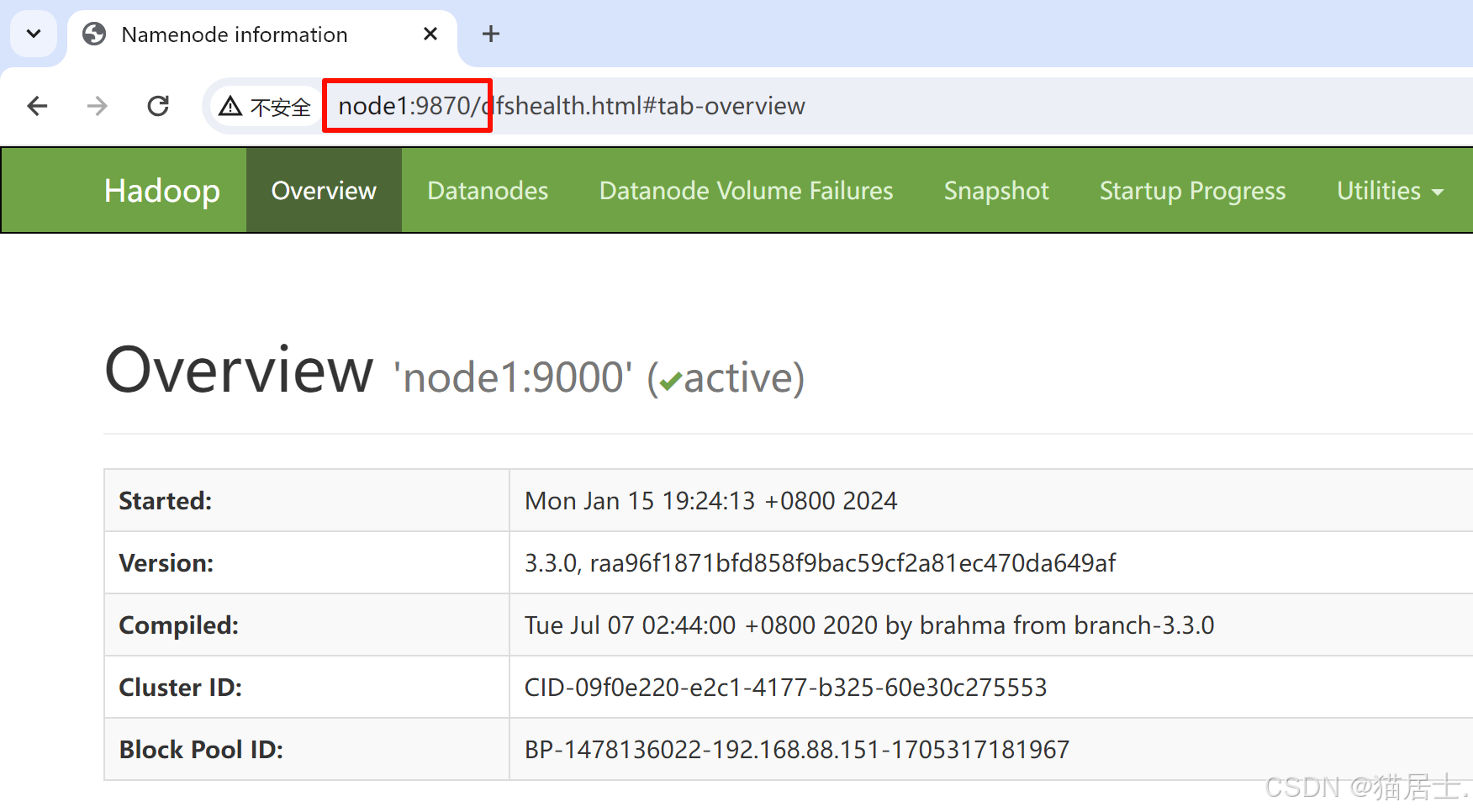
Task: Click the 'Compiled:' row label
Action: (178, 625)
